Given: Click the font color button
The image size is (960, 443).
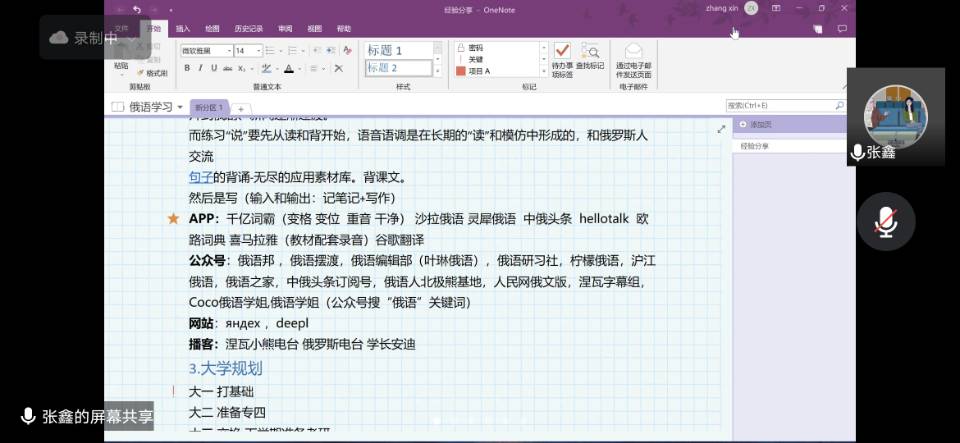Looking at the screenshot, I should (288, 68).
